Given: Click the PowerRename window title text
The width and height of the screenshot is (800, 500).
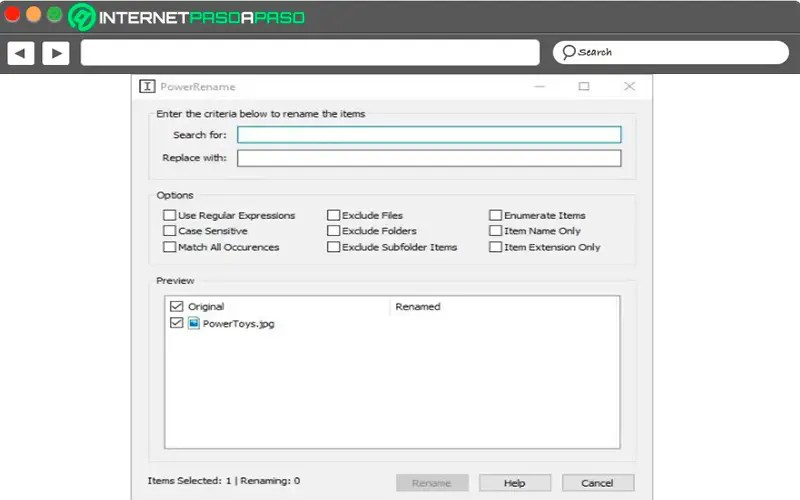Looking at the screenshot, I should [198, 87].
